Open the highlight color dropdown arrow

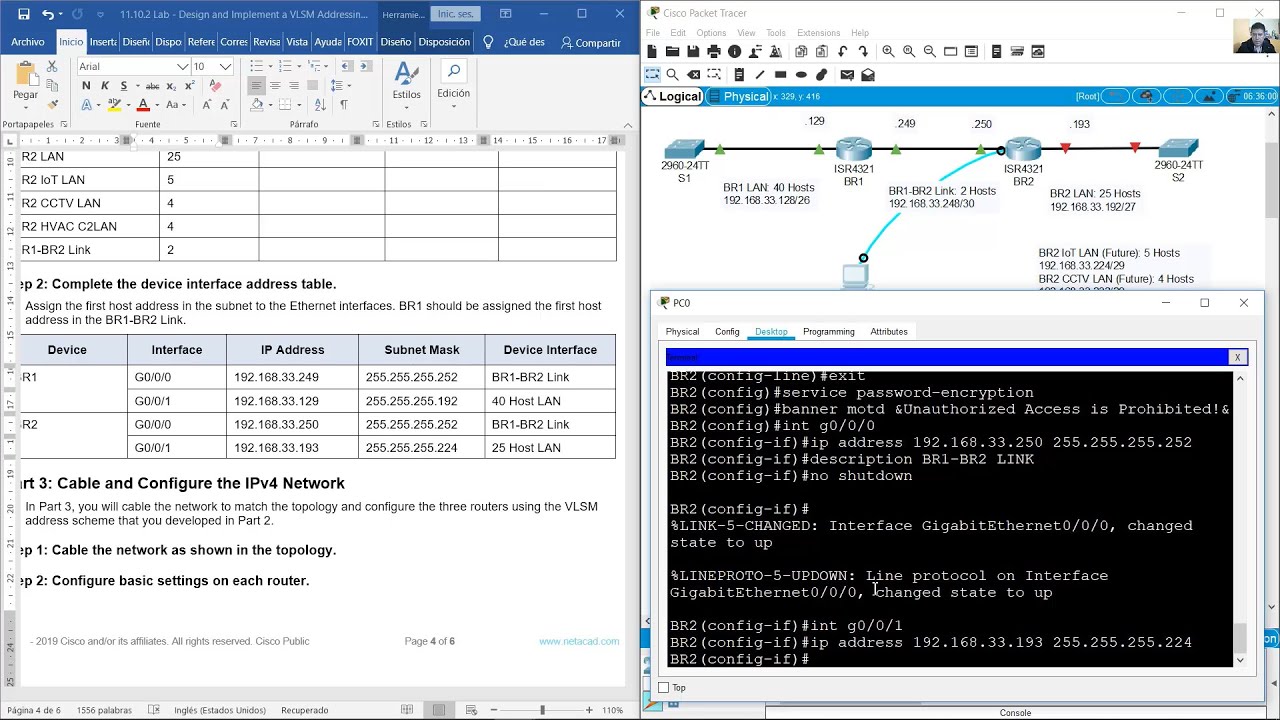[127, 104]
